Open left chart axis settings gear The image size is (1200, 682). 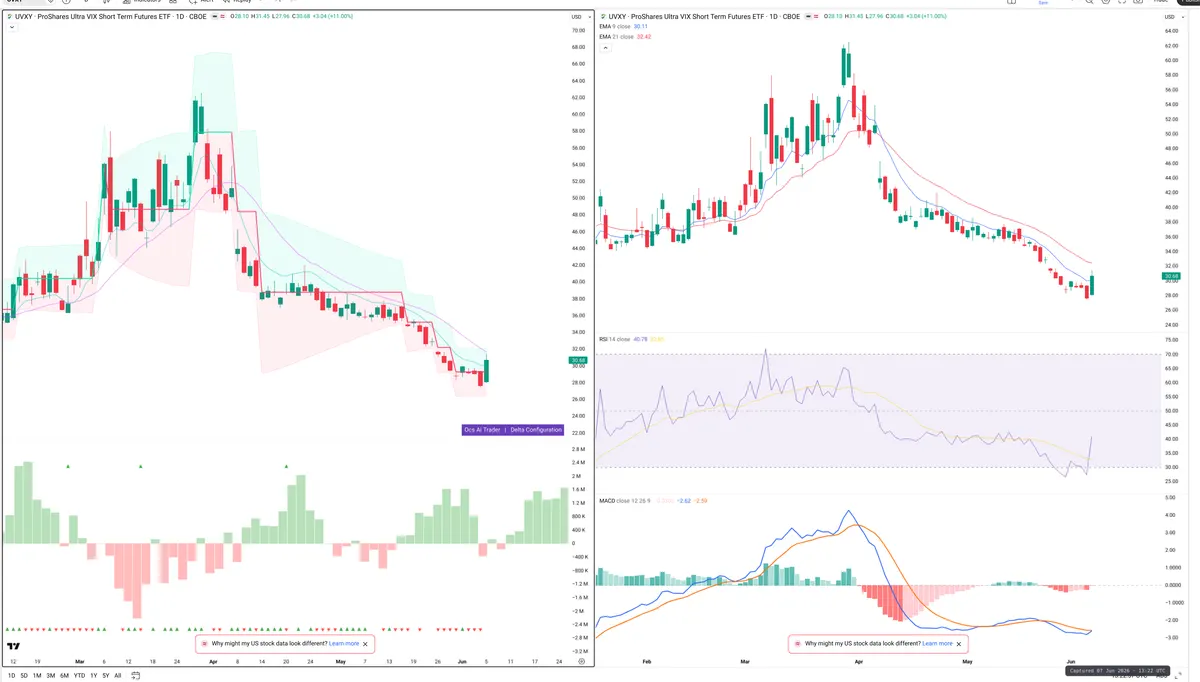581,661
